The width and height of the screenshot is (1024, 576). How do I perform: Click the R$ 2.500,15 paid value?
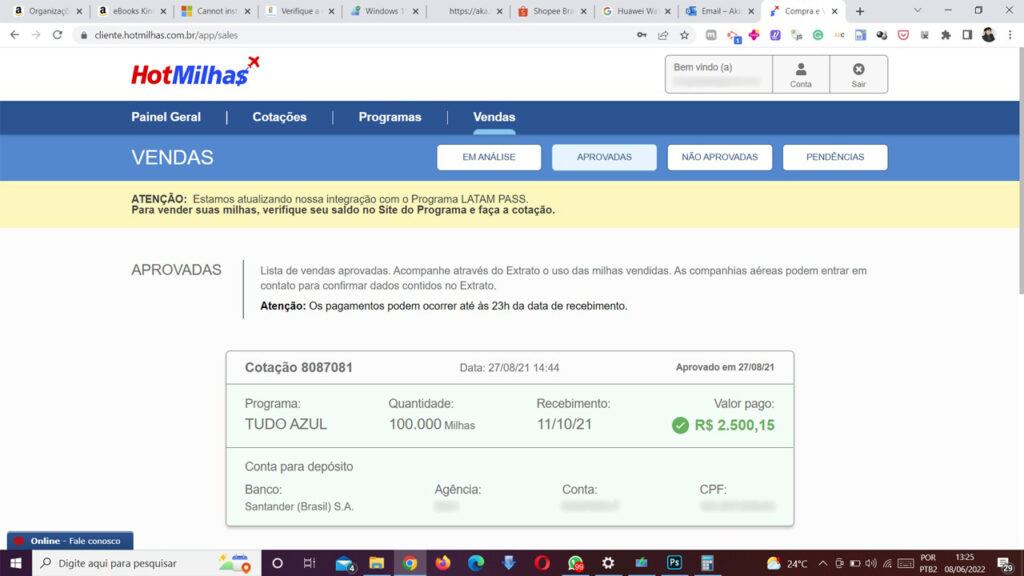click(x=734, y=425)
